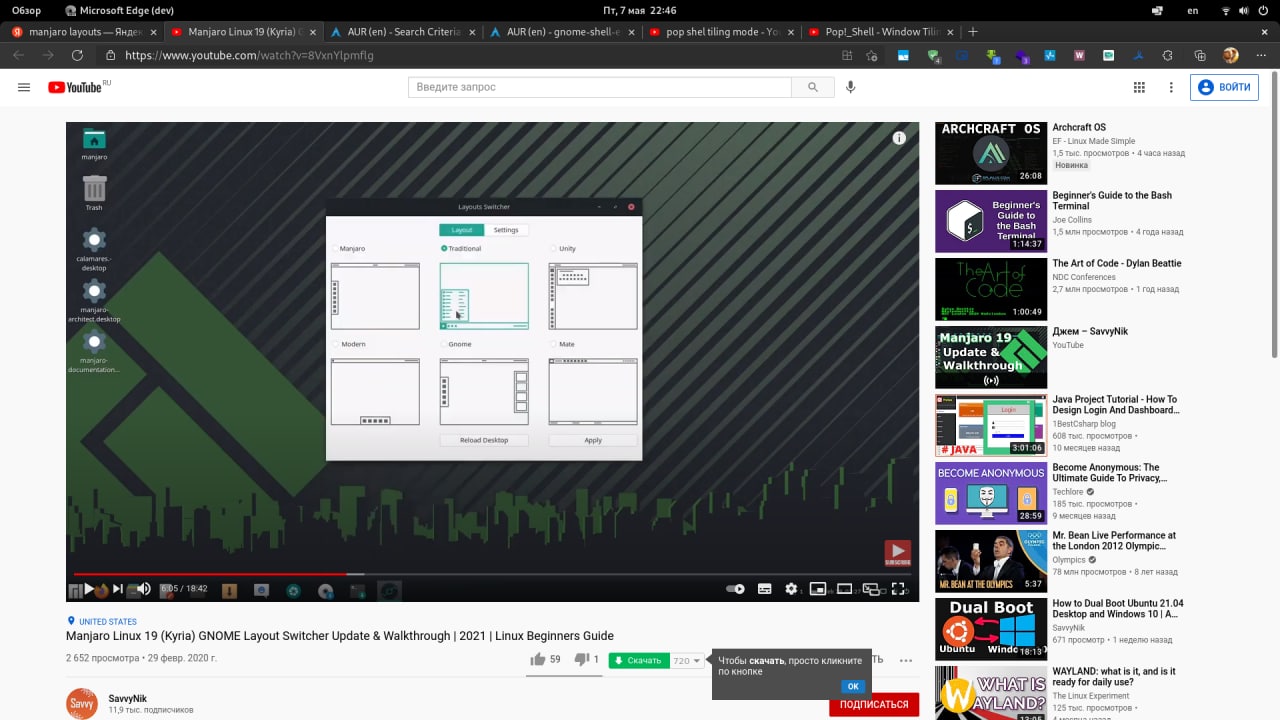Open the YouTube apps grid icon
This screenshot has width=1280, height=720.
pyautogui.click(x=1139, y=87)
